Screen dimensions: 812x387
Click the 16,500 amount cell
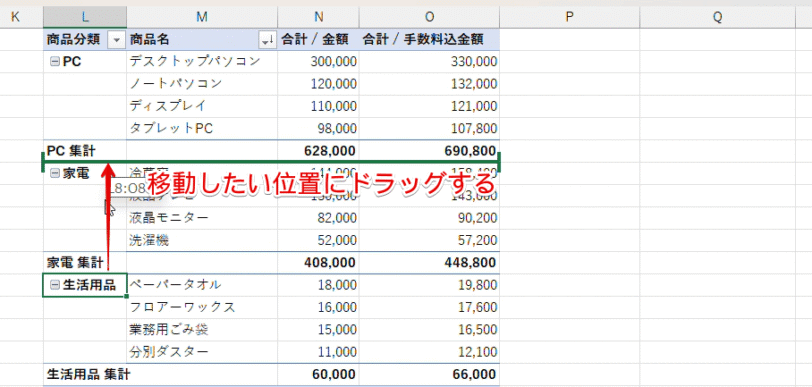tap(429, 329)
